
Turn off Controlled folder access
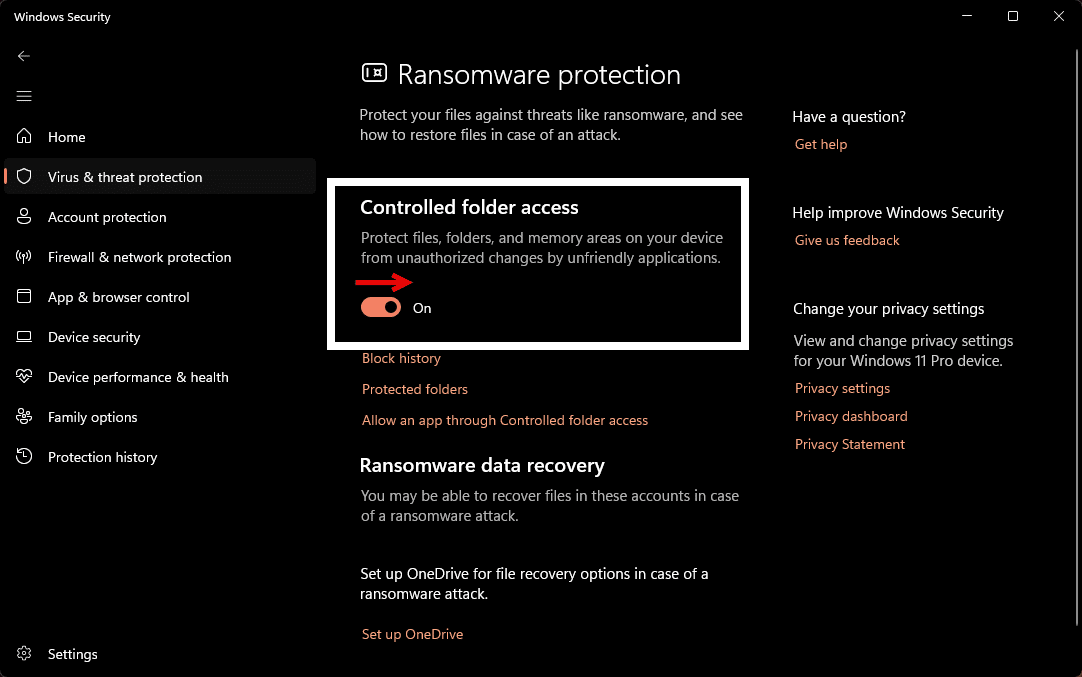tap(380, 308)
